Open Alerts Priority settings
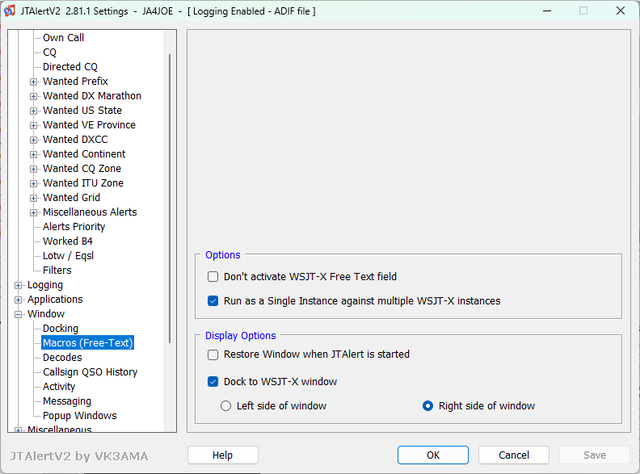The width and height of the screenshot is (640, 474). 74,227
